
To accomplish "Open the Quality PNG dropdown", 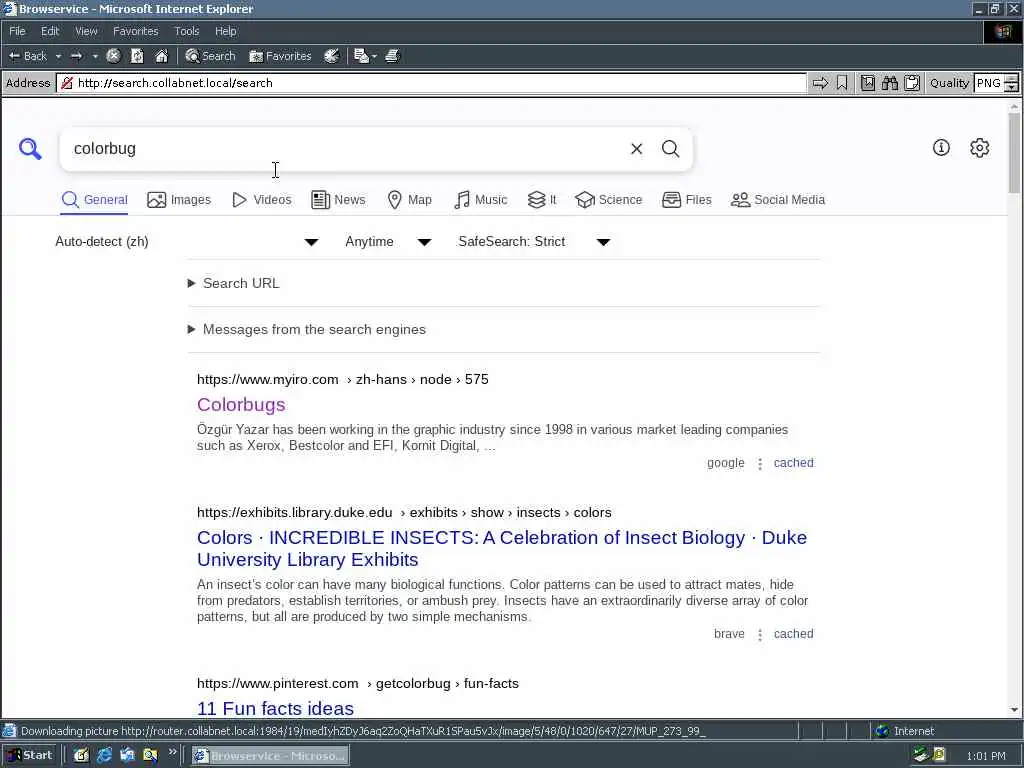I will (996, 83).
